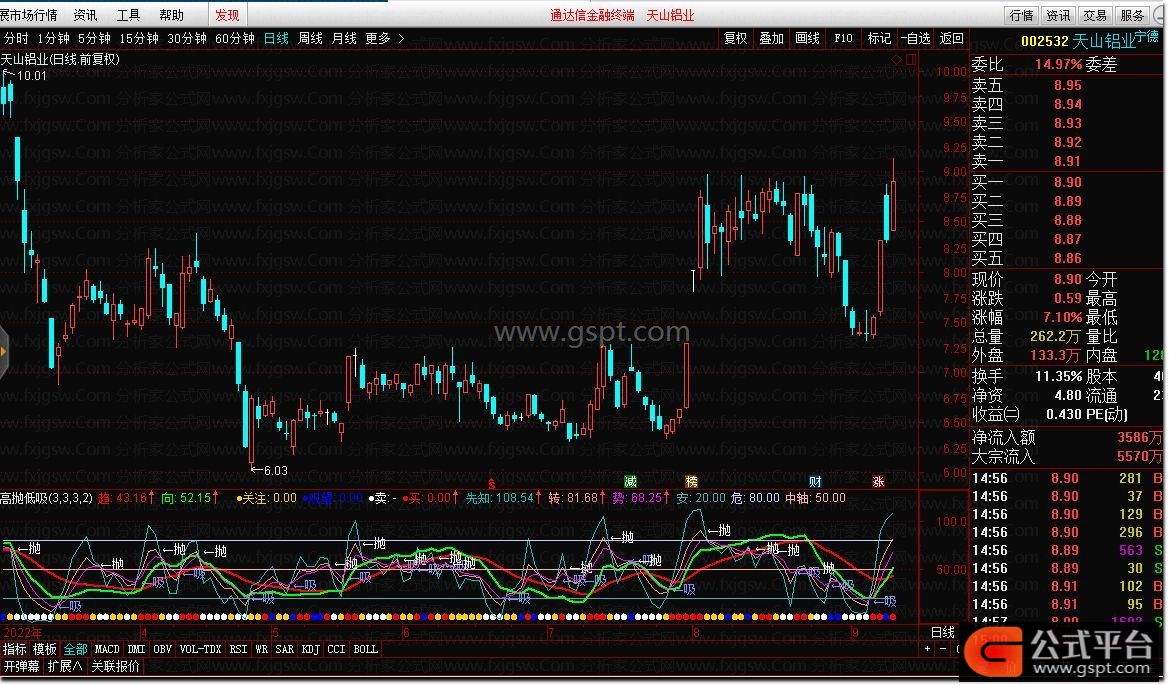Click the 关联报价 related quotes button
Screen dimensions: 1169x685
116,666
